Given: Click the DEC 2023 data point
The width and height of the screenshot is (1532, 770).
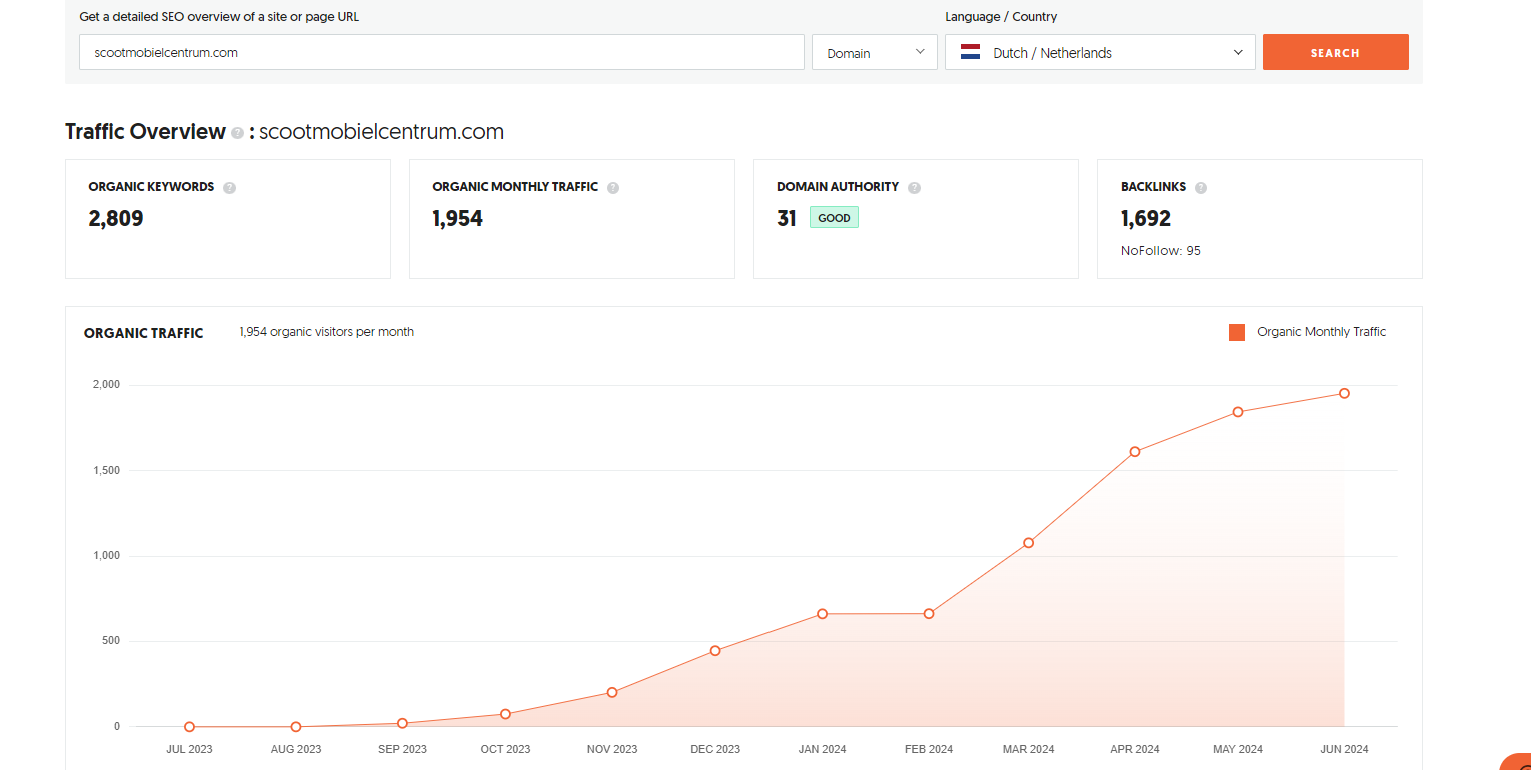Looking at the screenshot, I should point(715,651).
